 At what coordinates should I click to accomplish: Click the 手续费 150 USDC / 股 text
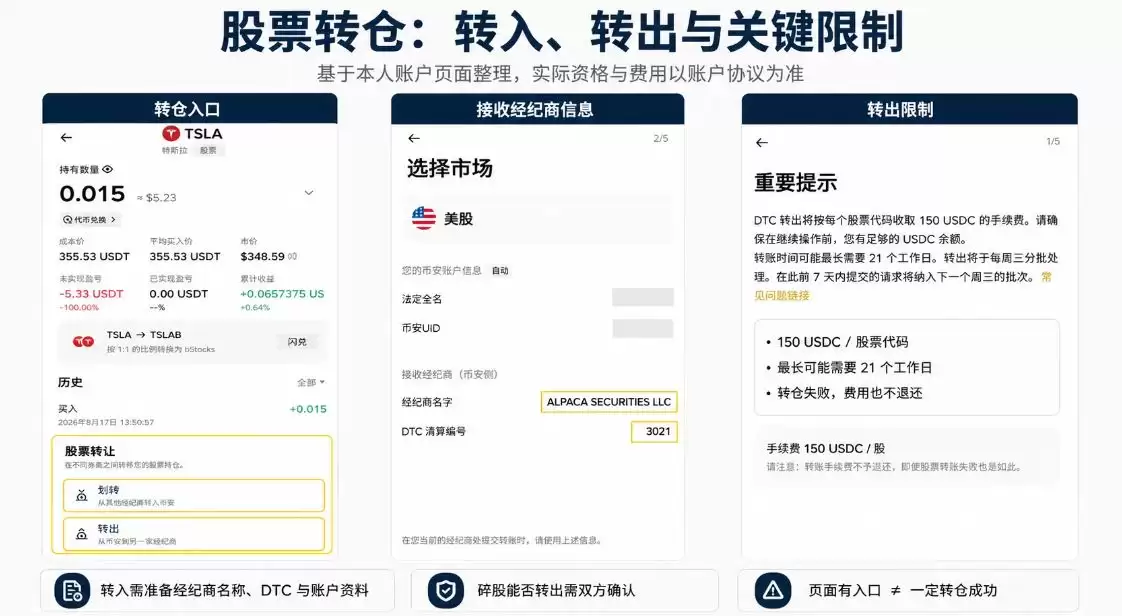pos(826,449)
